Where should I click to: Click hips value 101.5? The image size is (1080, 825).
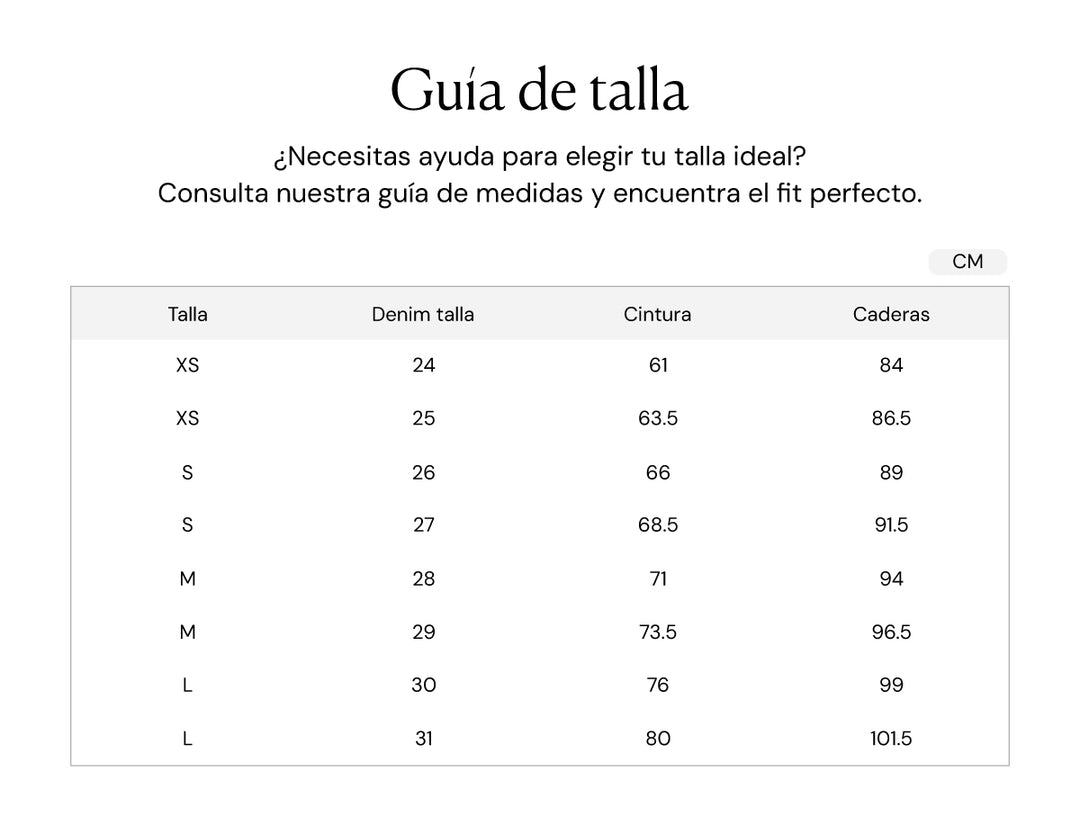coord(891,738)
